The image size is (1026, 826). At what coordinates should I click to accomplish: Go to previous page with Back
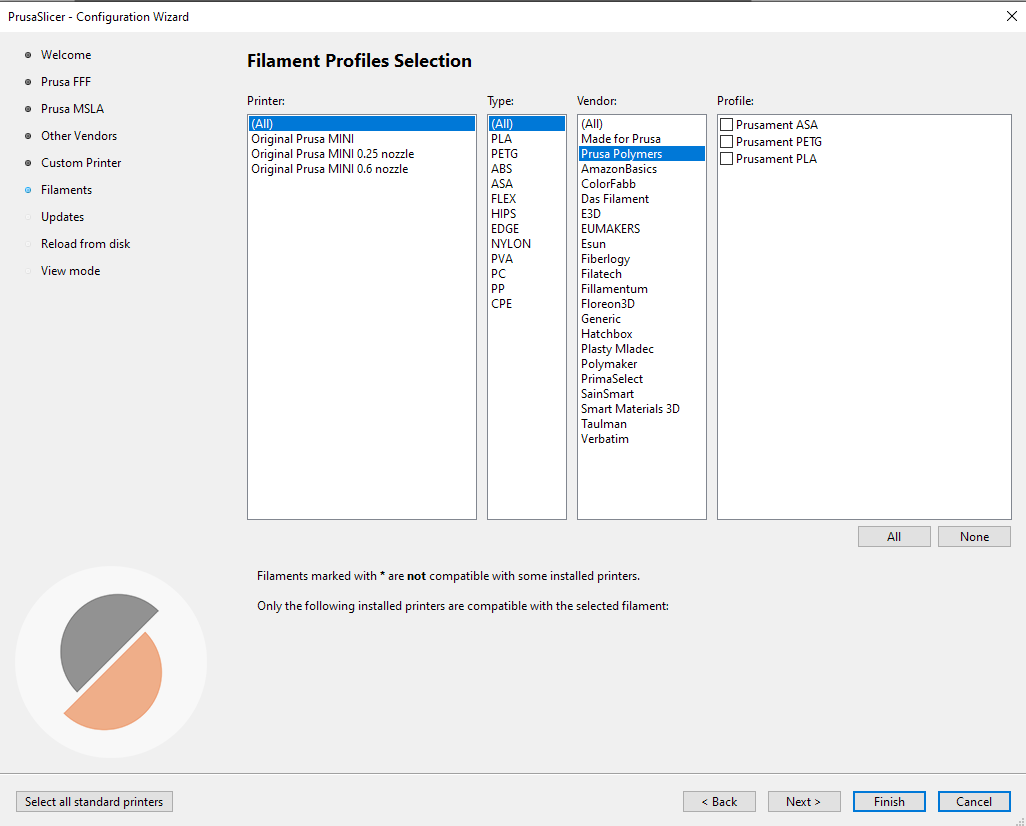[719, 802]
